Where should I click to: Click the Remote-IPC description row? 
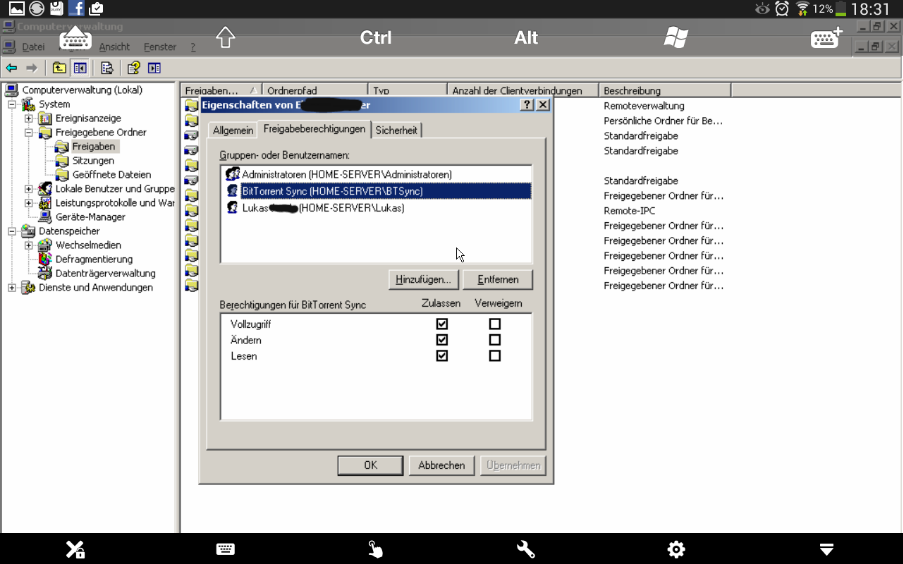point(629,211)
